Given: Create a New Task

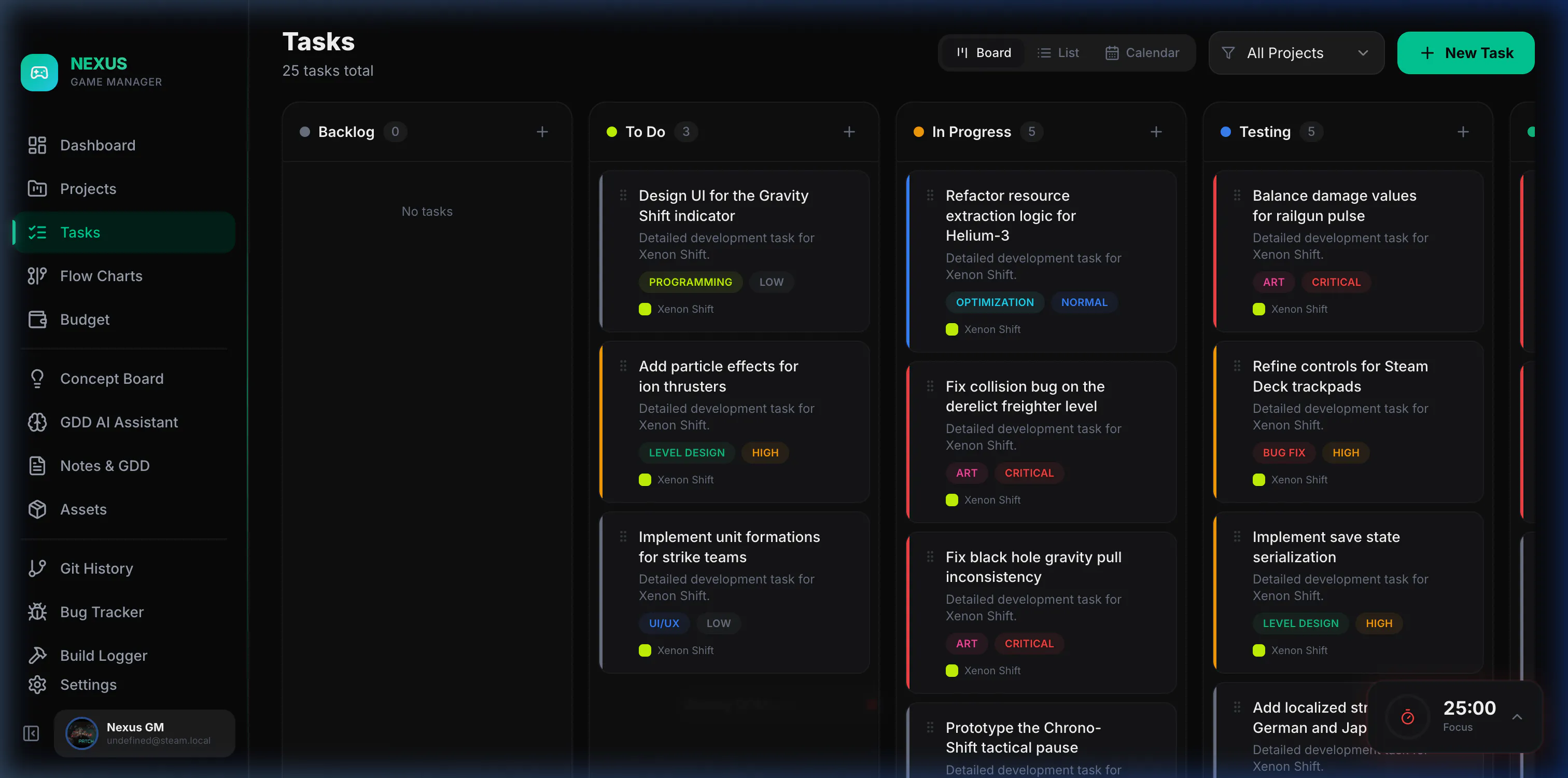Looking at the screenshot, I should coord(1466,53).
